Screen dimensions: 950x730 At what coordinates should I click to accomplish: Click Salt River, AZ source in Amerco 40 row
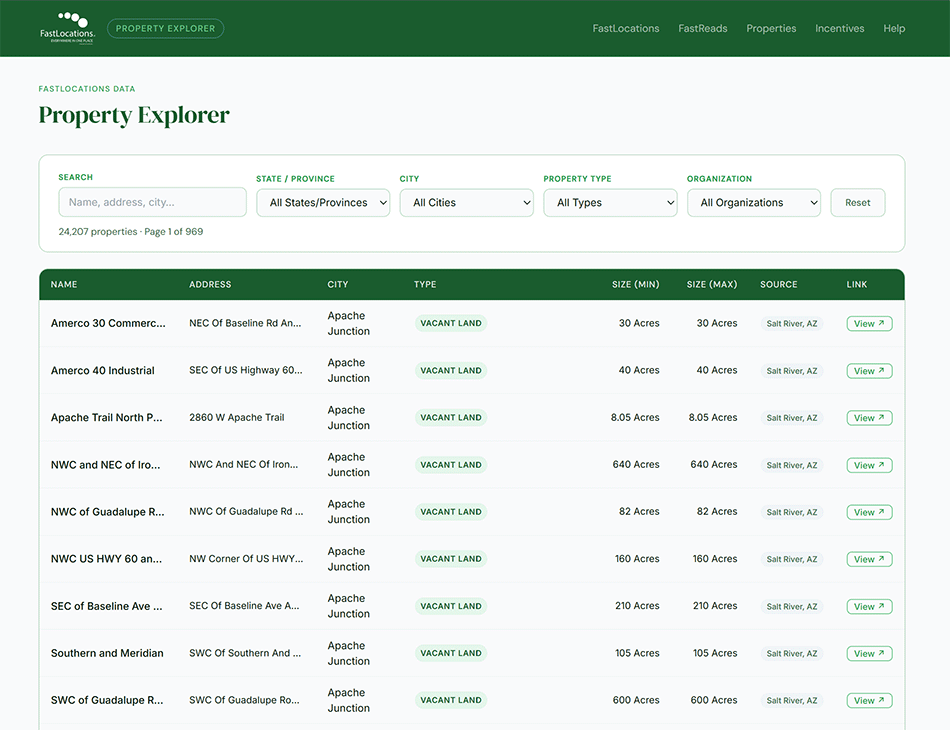pos(792,371)
